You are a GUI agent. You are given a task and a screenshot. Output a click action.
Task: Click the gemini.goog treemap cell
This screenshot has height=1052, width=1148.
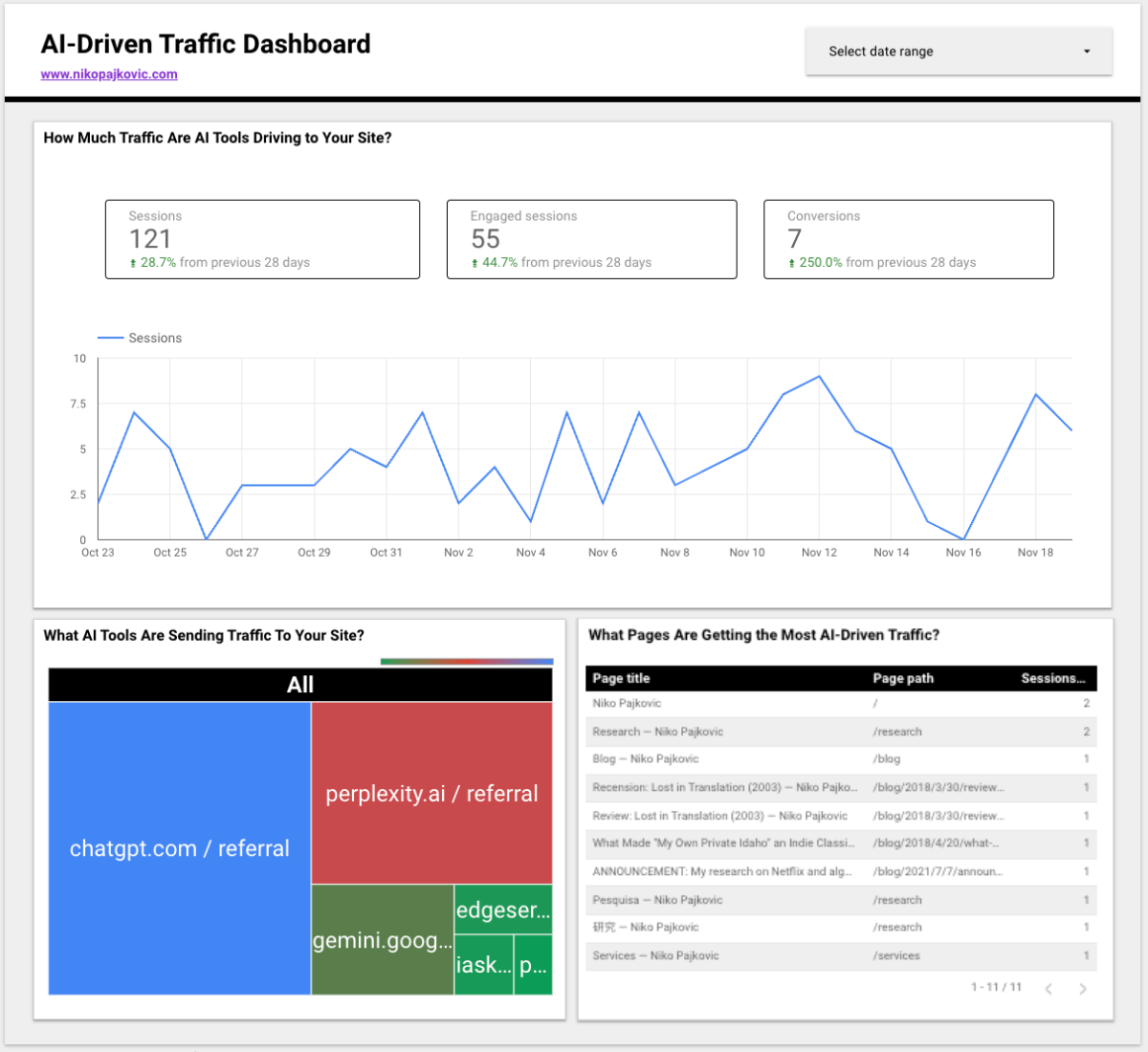click(x=381, y=940)
